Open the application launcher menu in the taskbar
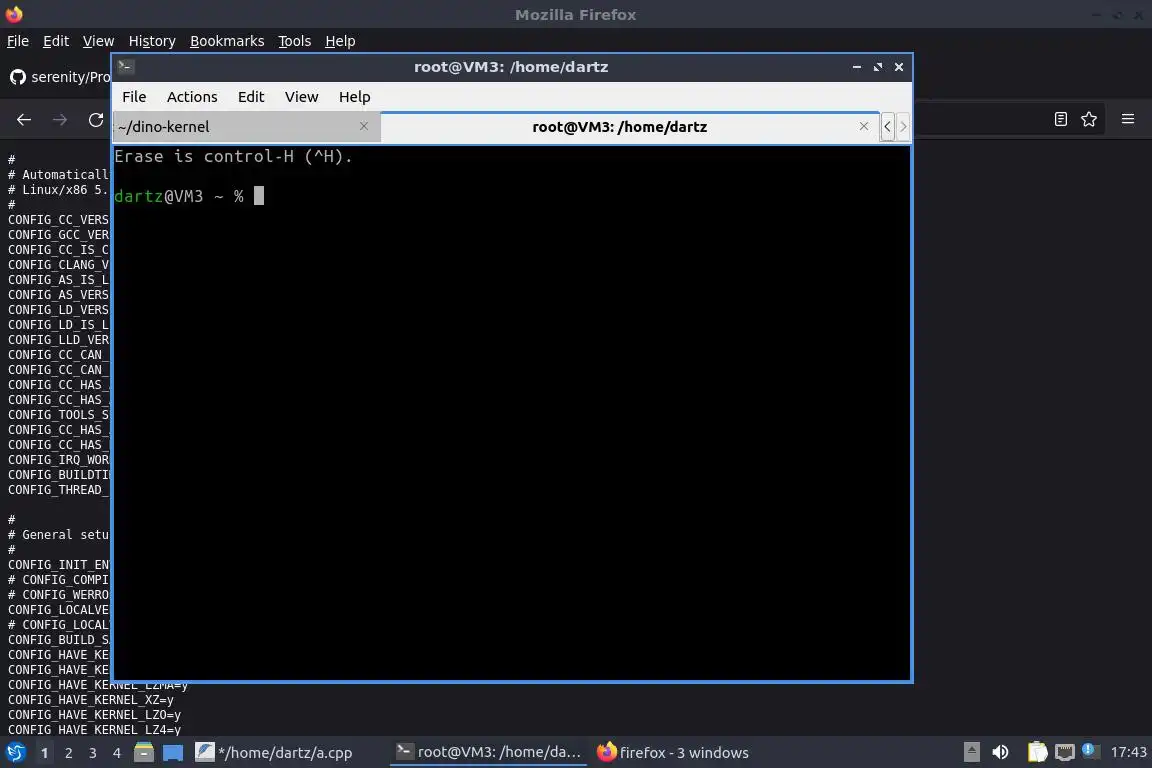1152x768 pixels. (15, 753)
